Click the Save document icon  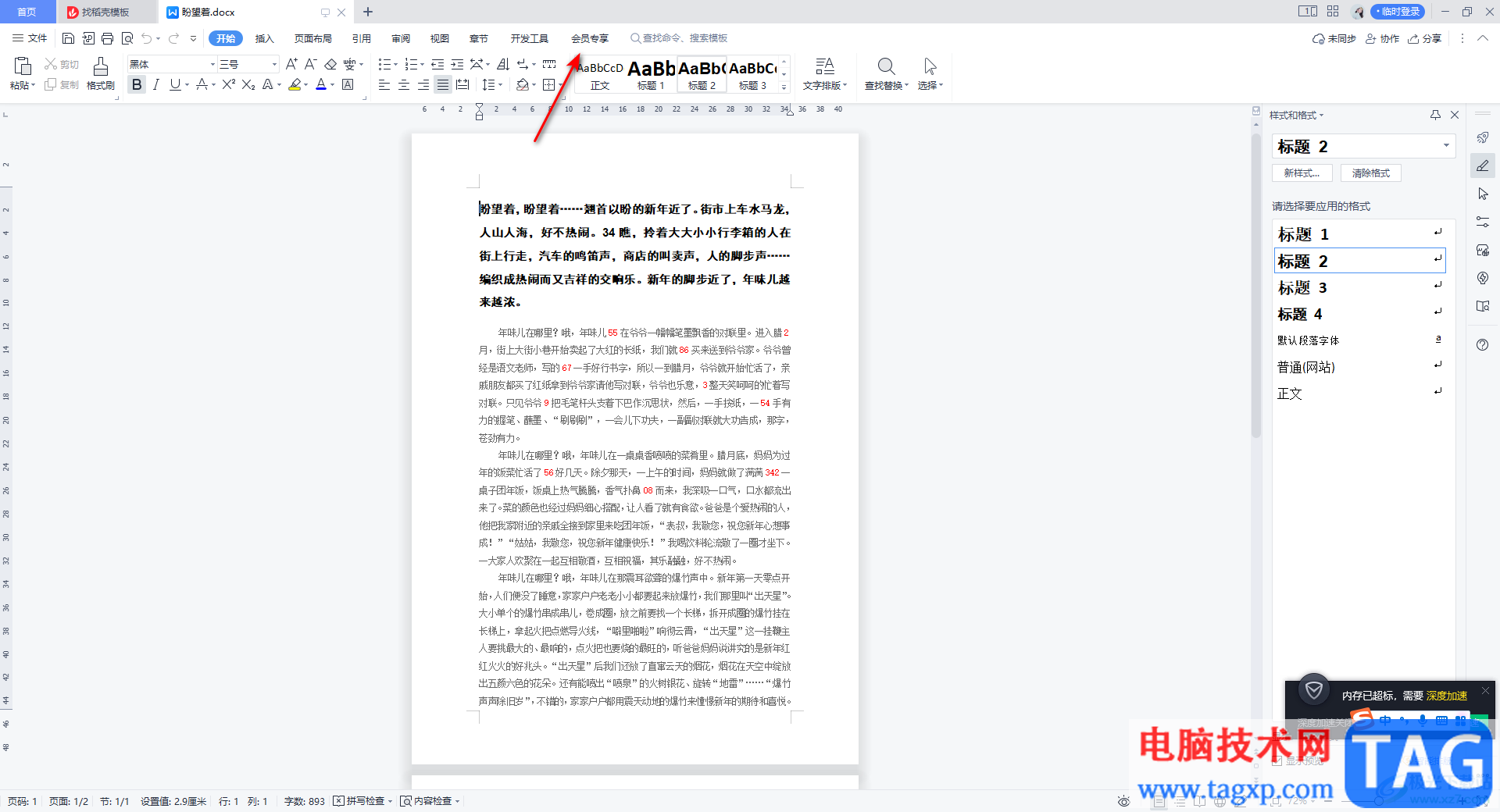(68, 38)
